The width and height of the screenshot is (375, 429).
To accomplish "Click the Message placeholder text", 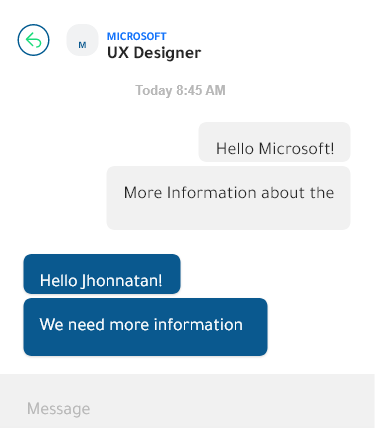I will (x=58, y=409).
